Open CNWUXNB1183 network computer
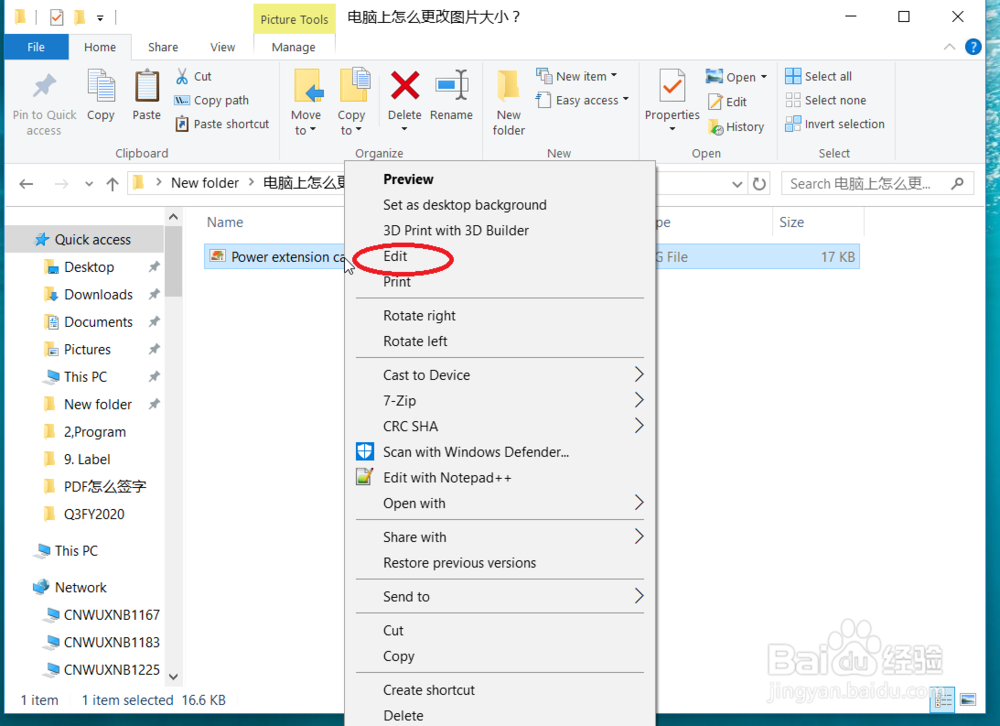The width and height of the screenshot is (1000, 726). coord(112,642)
